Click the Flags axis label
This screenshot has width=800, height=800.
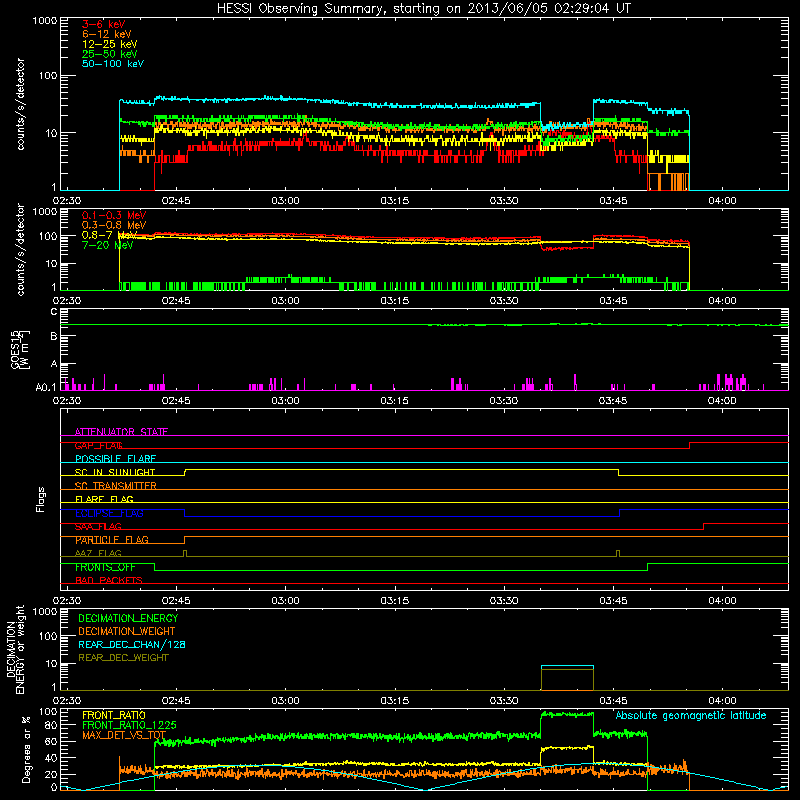click(x=41, y=499)
